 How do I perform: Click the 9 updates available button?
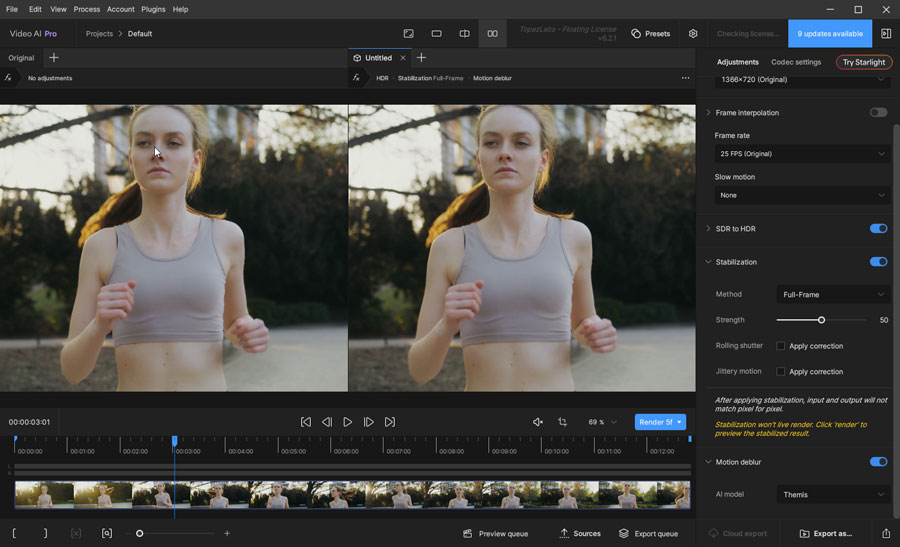pyautogui.click(x=829, y=34)
